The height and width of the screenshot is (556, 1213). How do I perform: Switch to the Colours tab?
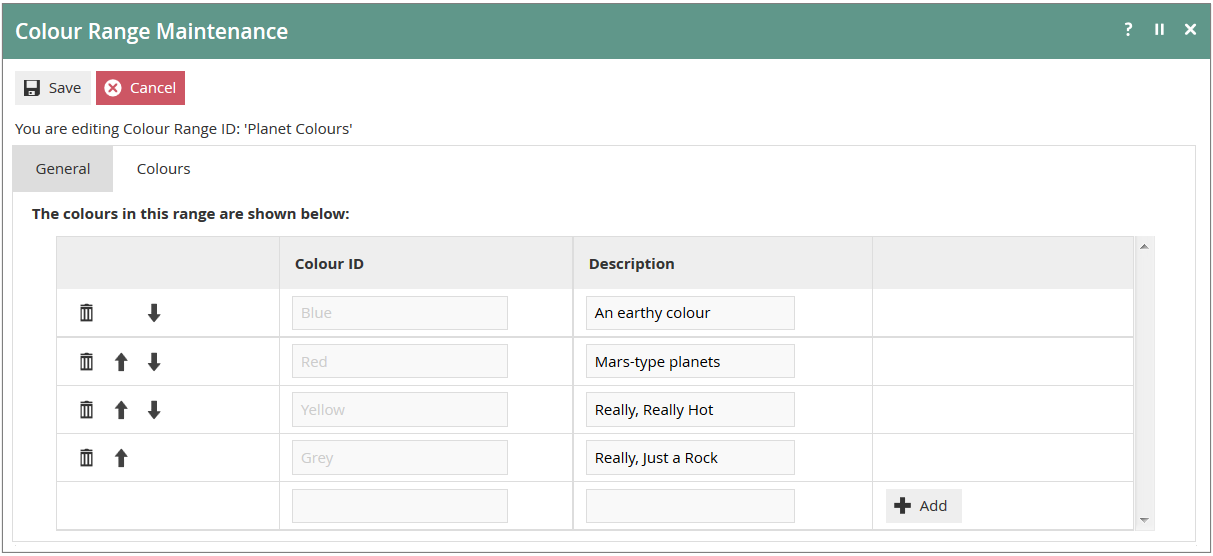163,169
